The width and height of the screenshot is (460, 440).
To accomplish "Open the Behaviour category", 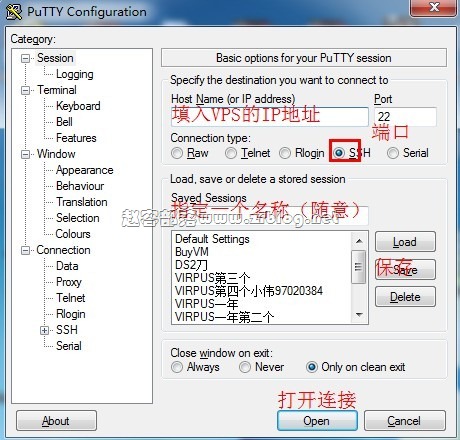I will (x=80, y=186).
